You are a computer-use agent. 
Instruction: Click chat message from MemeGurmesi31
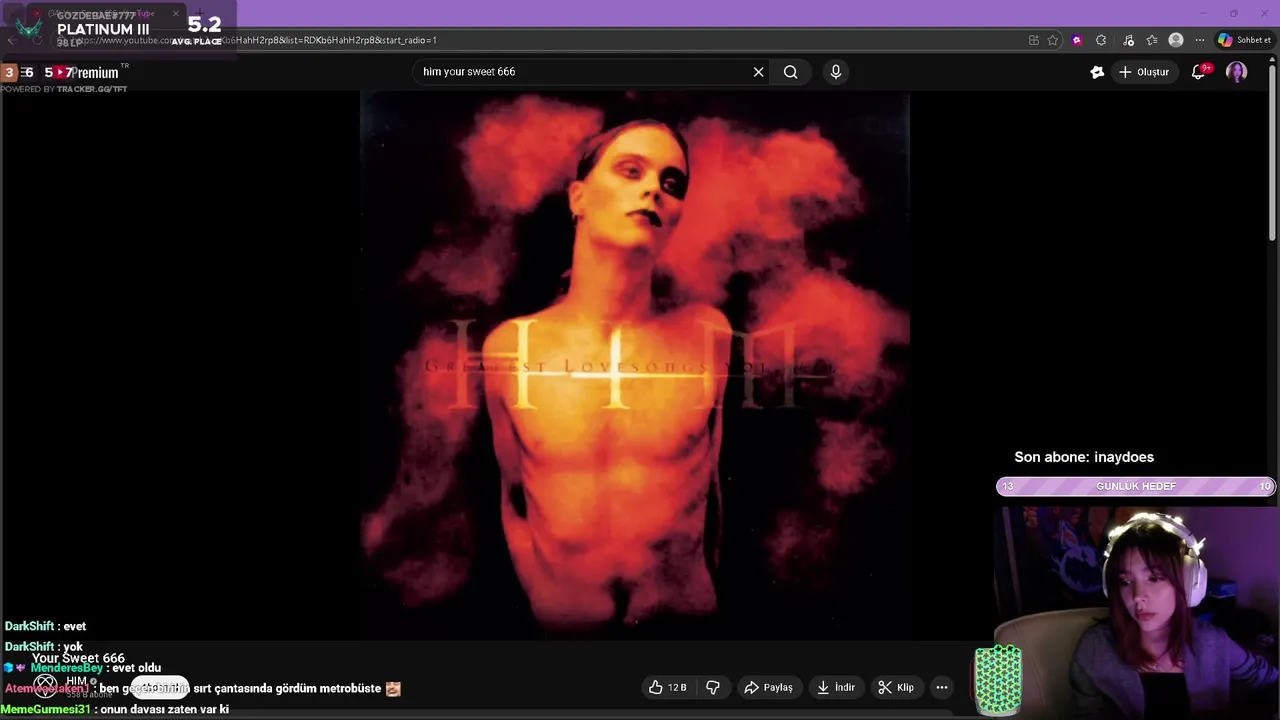point(115,709)
